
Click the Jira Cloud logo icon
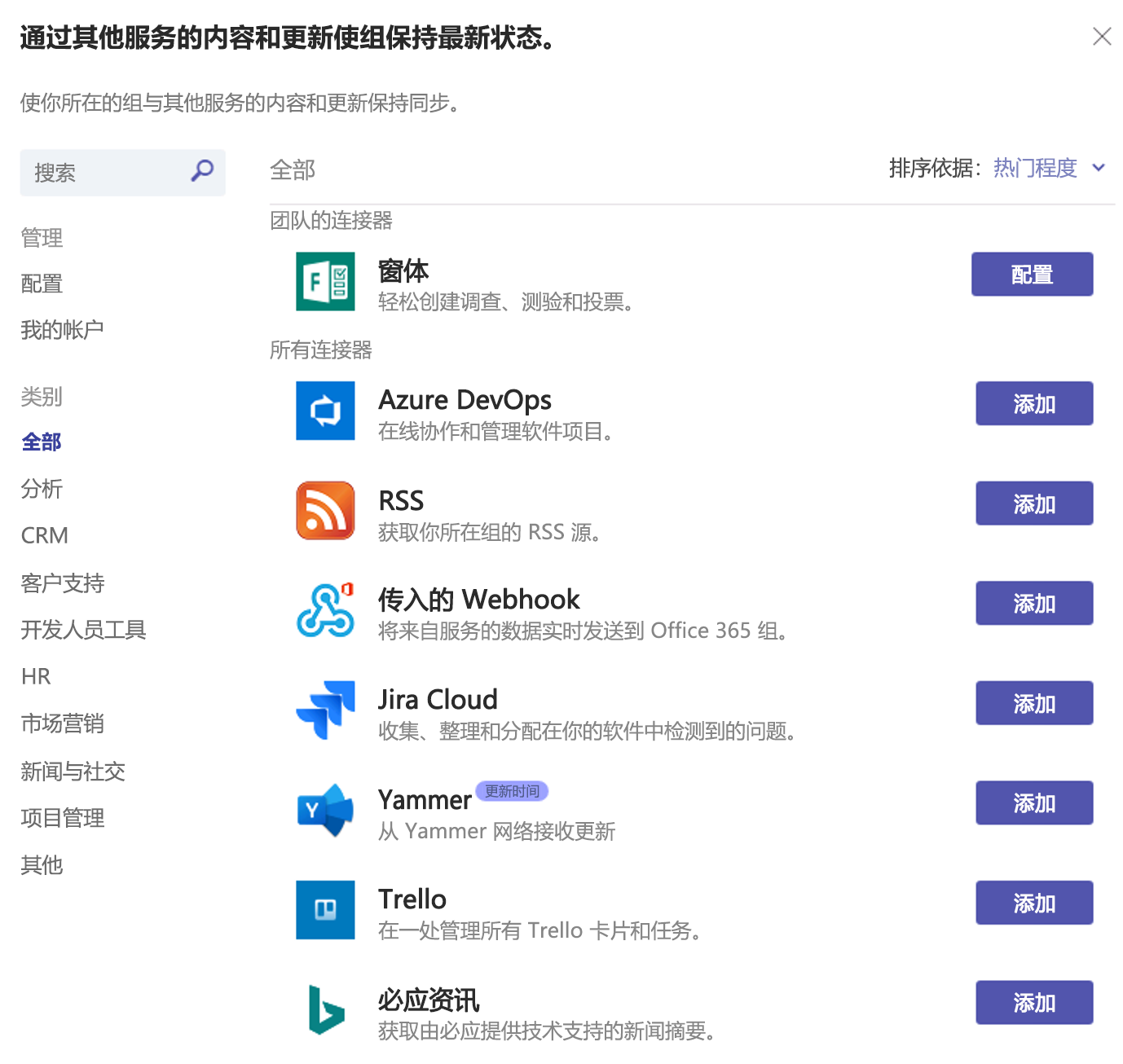(325, 710)
